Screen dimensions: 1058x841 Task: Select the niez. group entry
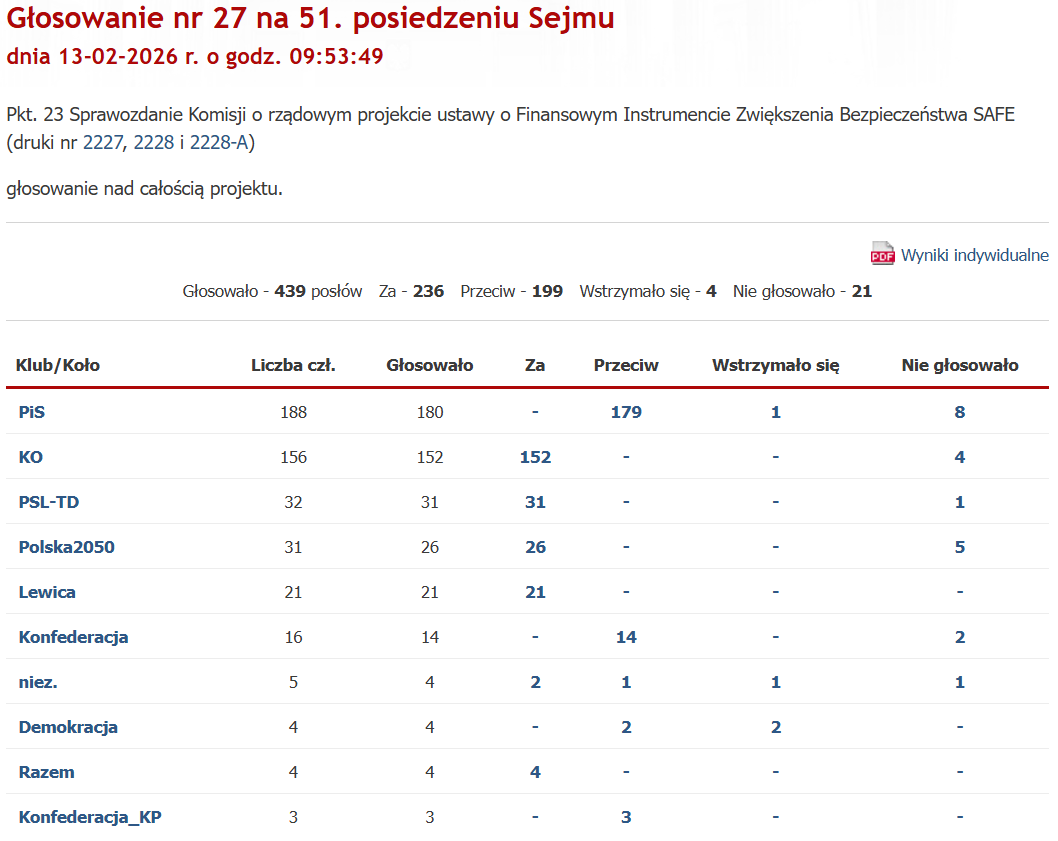[x=36, y=681]
